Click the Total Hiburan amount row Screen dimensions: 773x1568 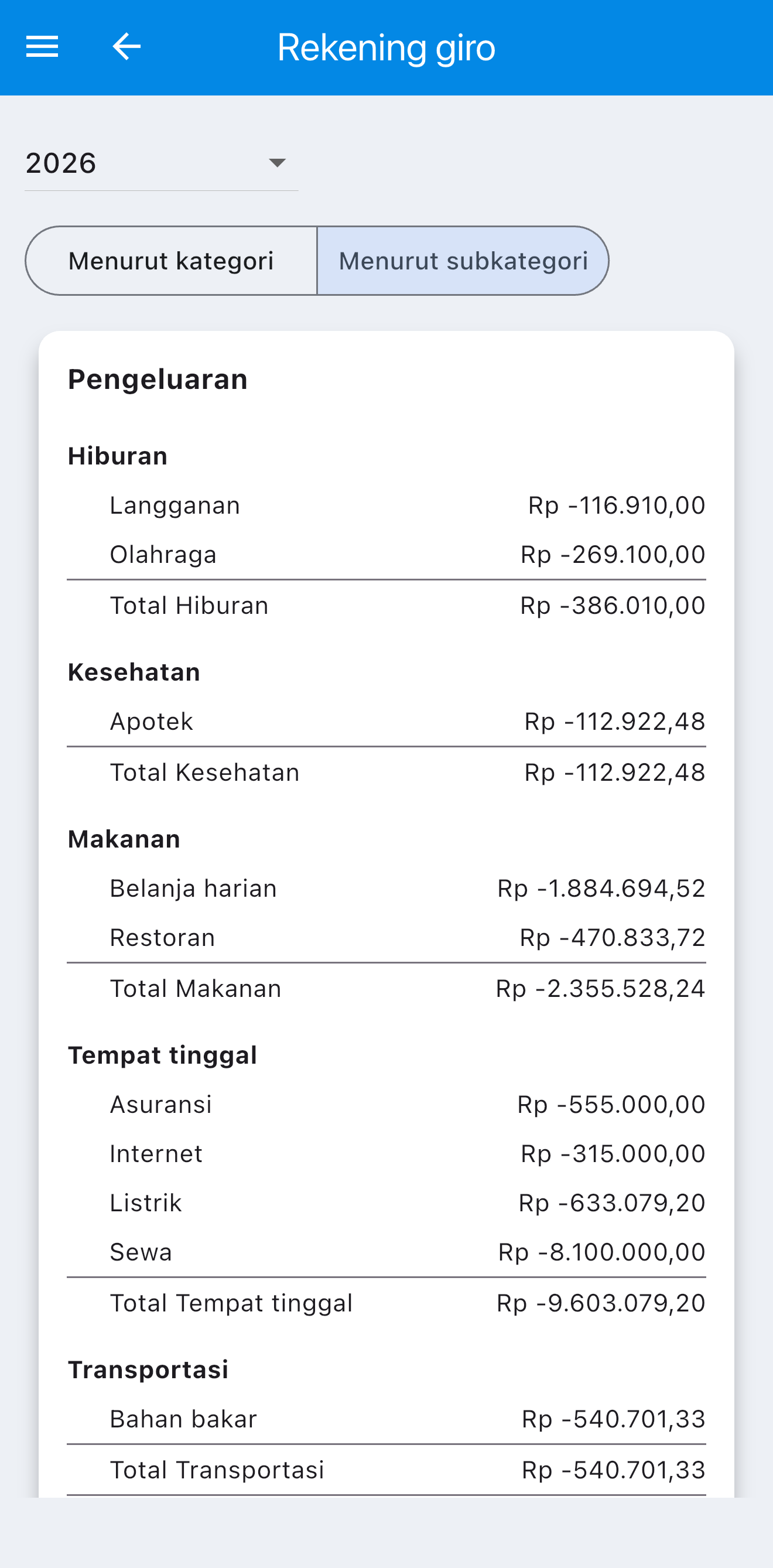point(386,606)
